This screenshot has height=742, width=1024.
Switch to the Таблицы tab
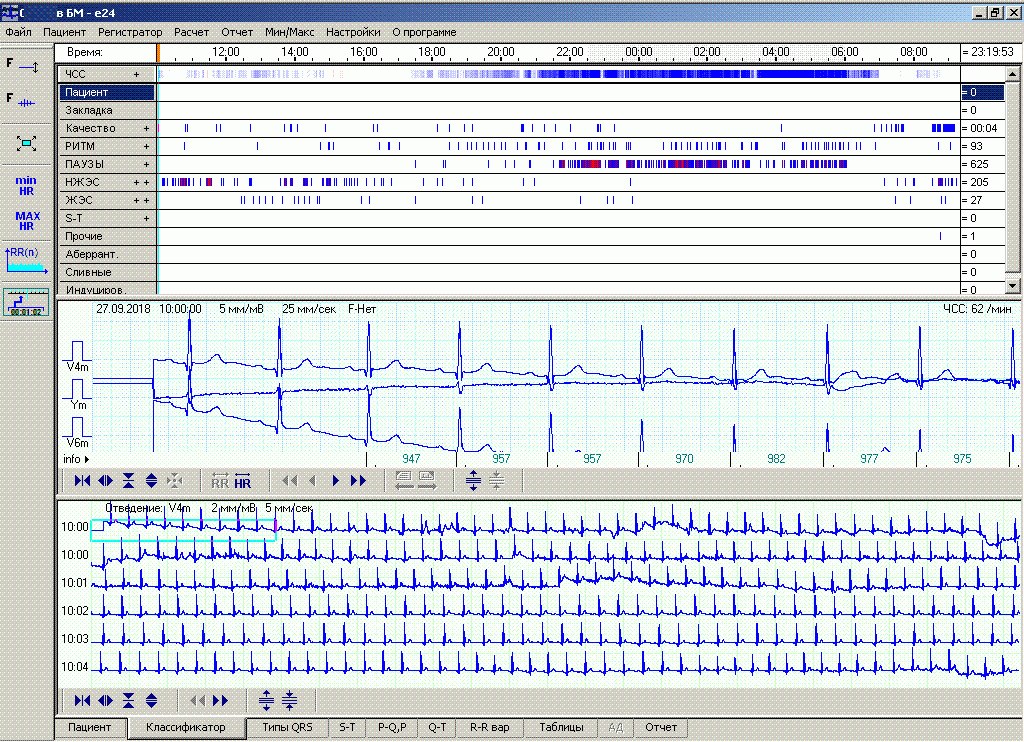(x=561, y=728)
